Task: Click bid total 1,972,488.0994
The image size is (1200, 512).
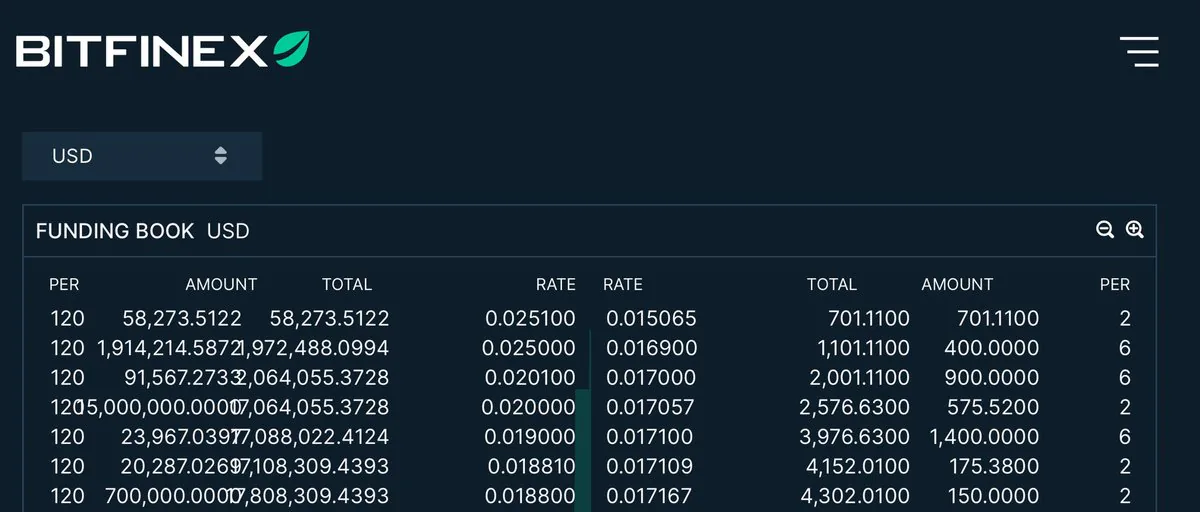Action: click(315, 349)
